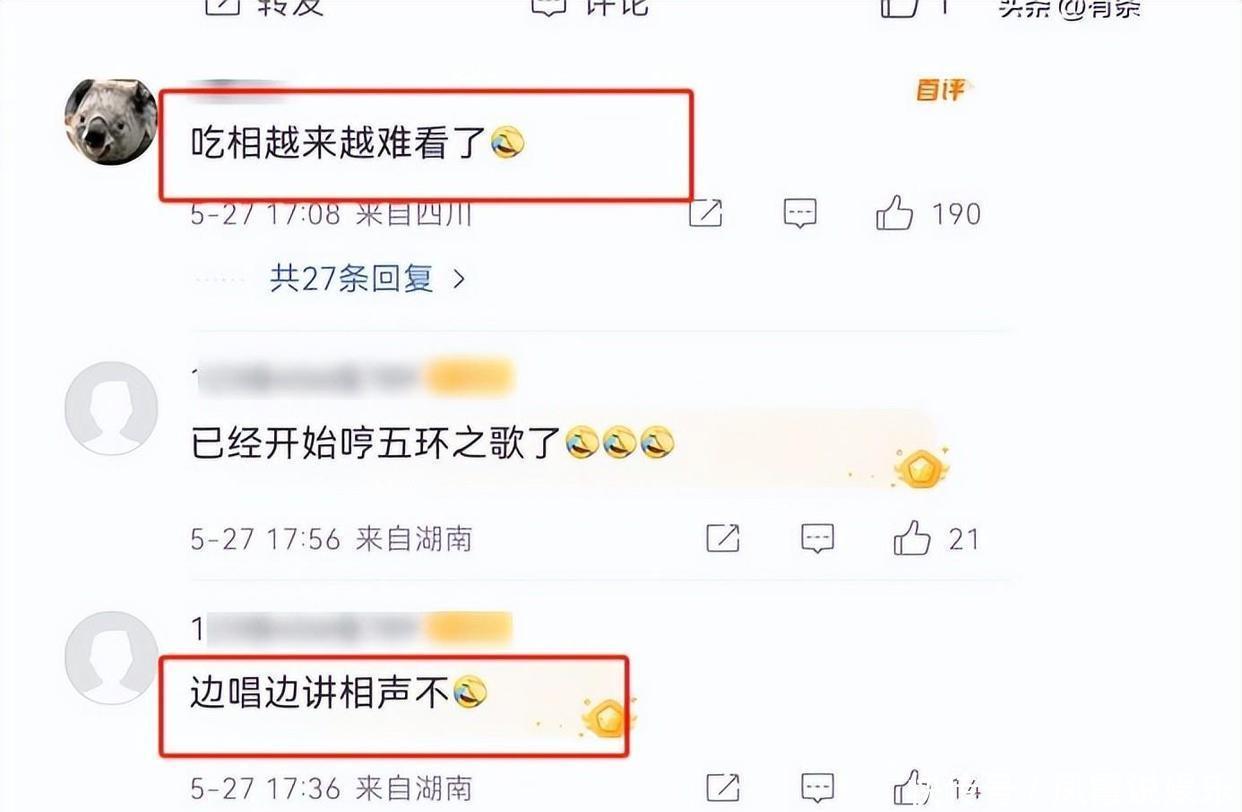The height and width of the screenshot is (812, 1242).
Task: Like the 边唱边讲相声不 comment
Action: click(912, 787)
